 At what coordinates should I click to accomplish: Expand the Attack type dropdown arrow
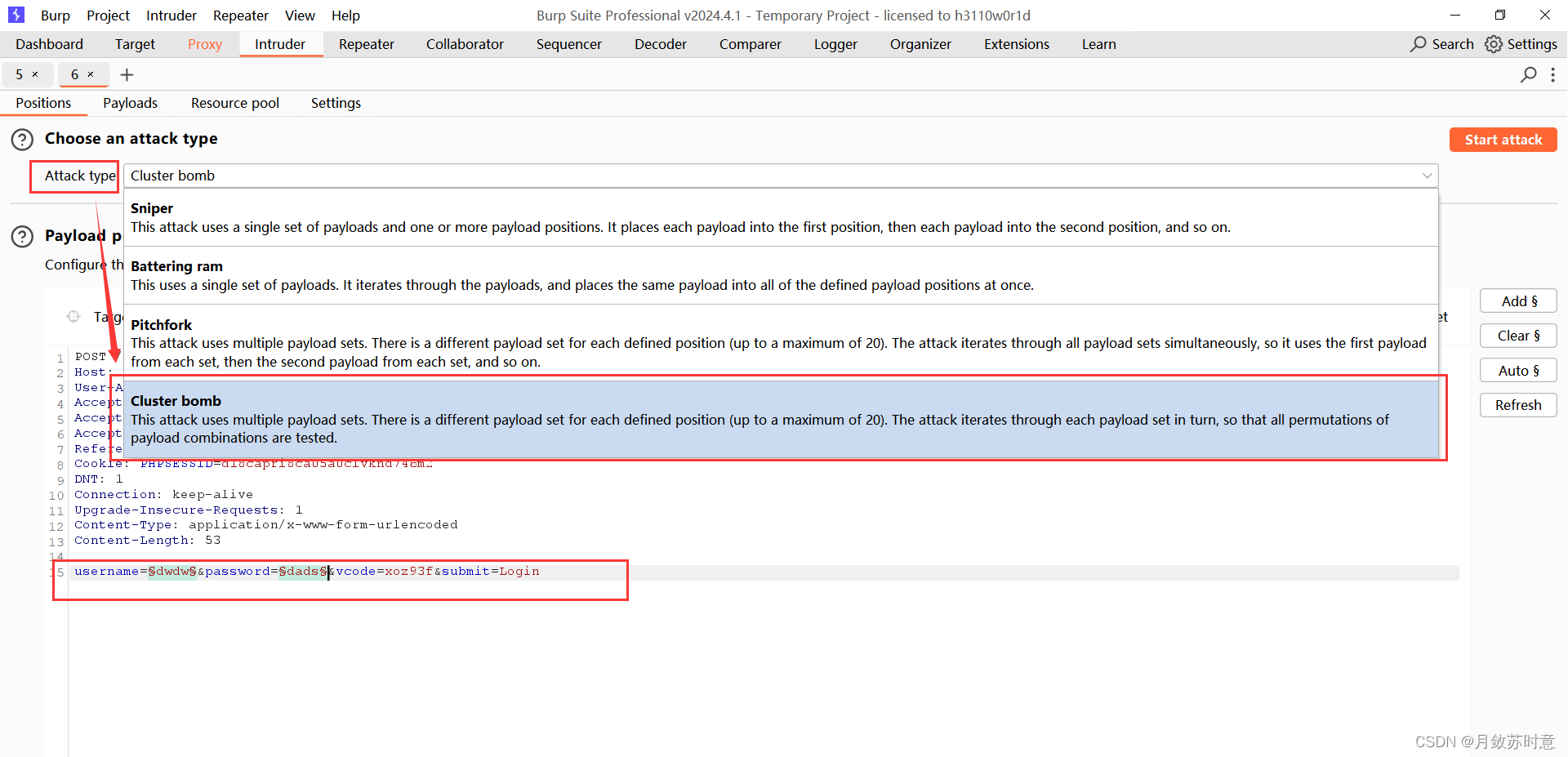1427,176
